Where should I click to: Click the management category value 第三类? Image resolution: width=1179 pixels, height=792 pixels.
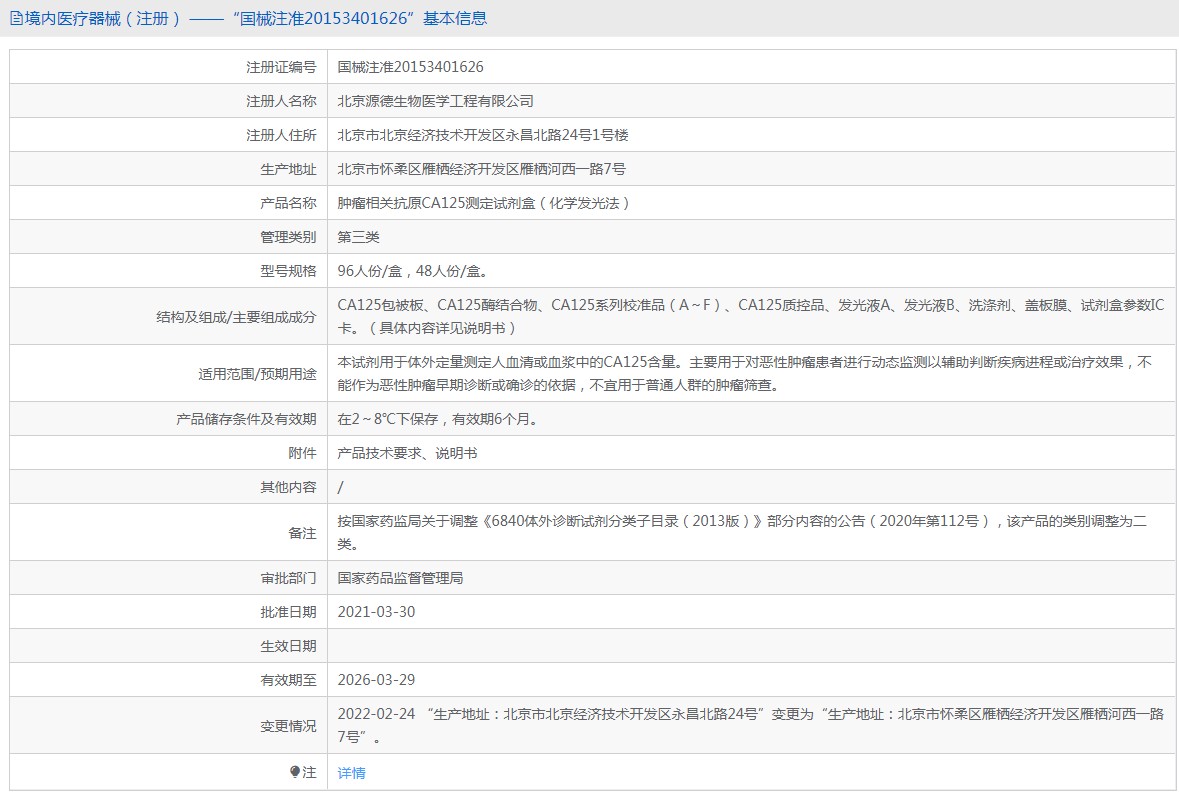coord(358,237)
